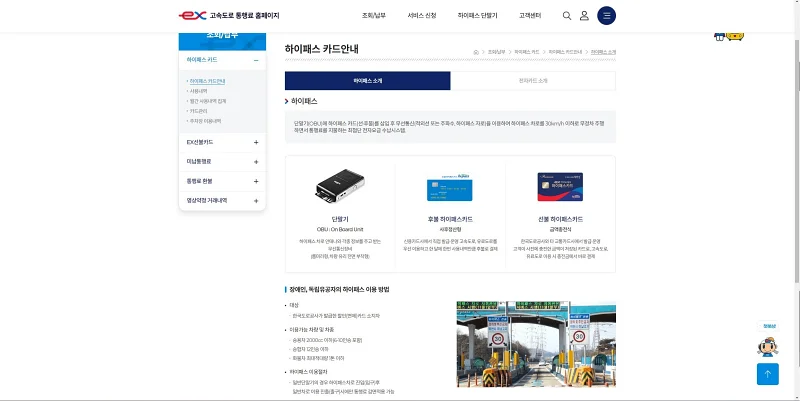Click the user account icon
Screen dimensions: 800x401
pyautogui.click(x=584, y=16)
